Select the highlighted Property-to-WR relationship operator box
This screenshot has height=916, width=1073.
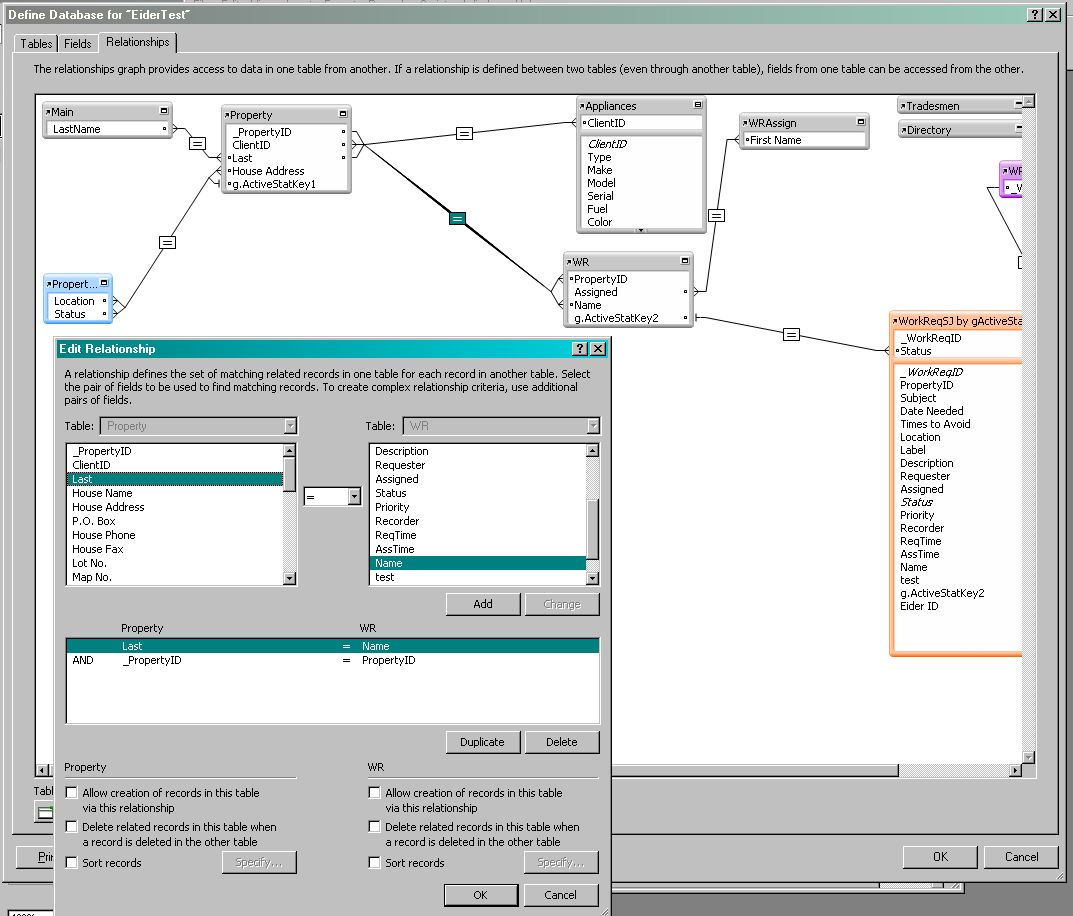[457, 218]
